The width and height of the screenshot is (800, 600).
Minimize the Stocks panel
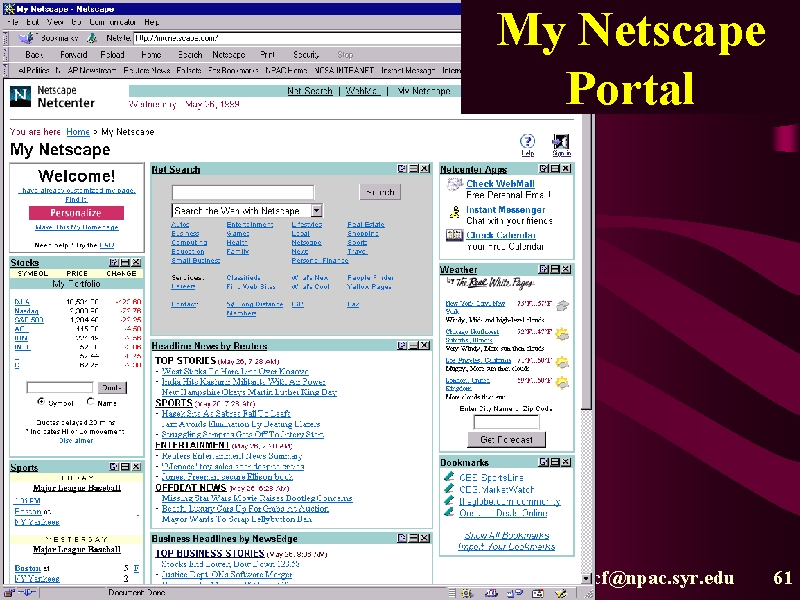[125, 262]
